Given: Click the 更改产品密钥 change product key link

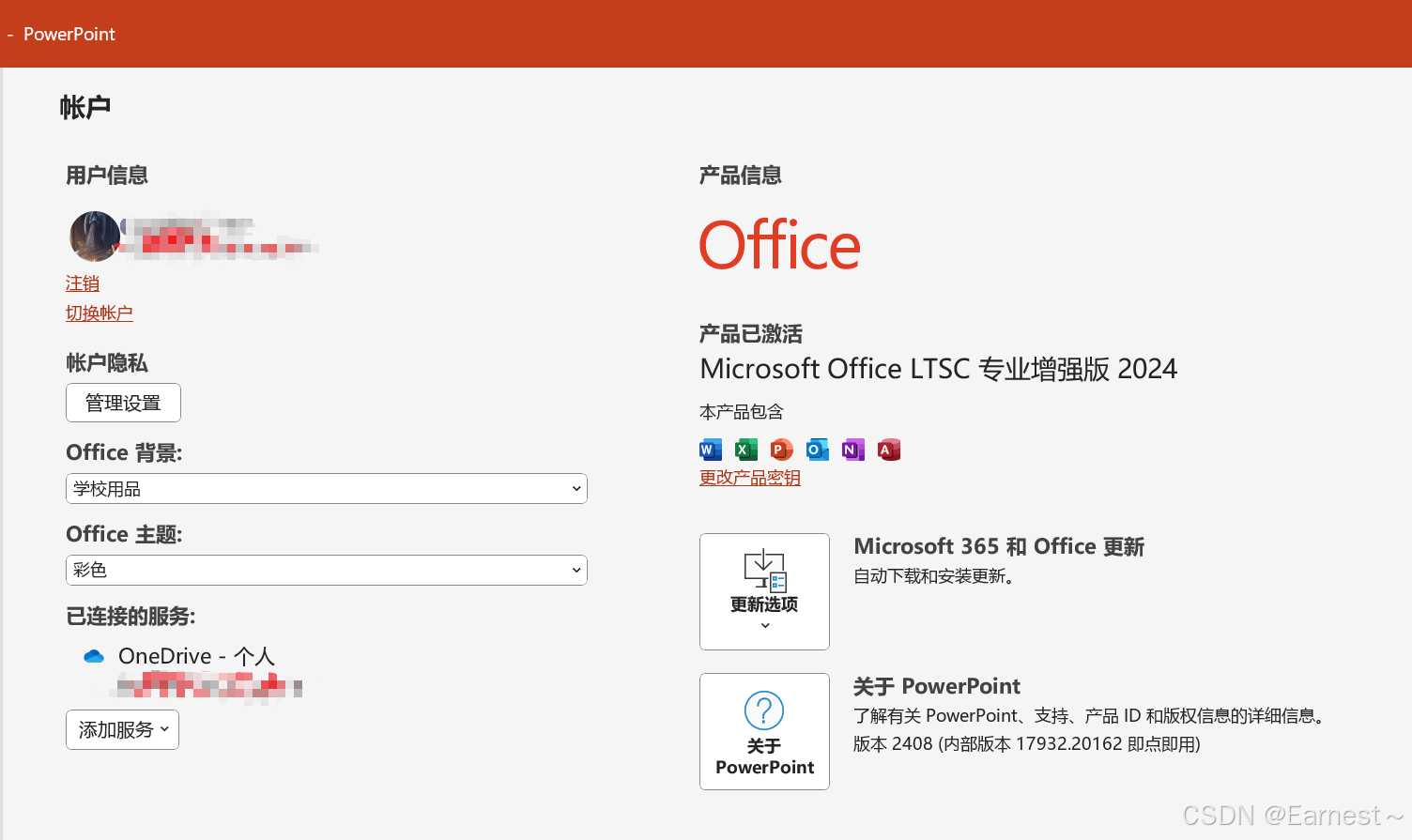Looking at the screenshot, I should (750, 478).
